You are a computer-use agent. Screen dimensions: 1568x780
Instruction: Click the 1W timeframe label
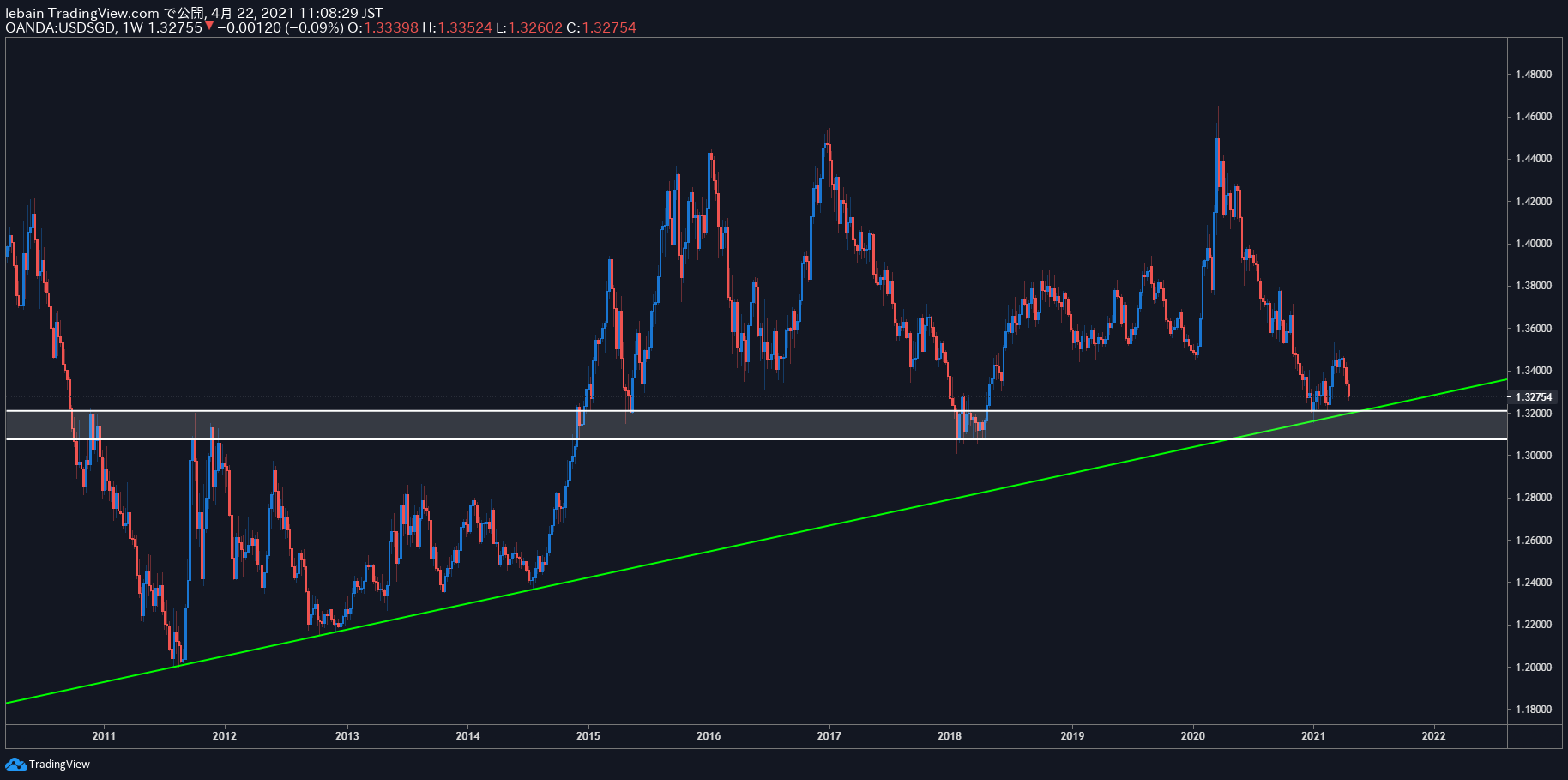[x=133, y=27]
